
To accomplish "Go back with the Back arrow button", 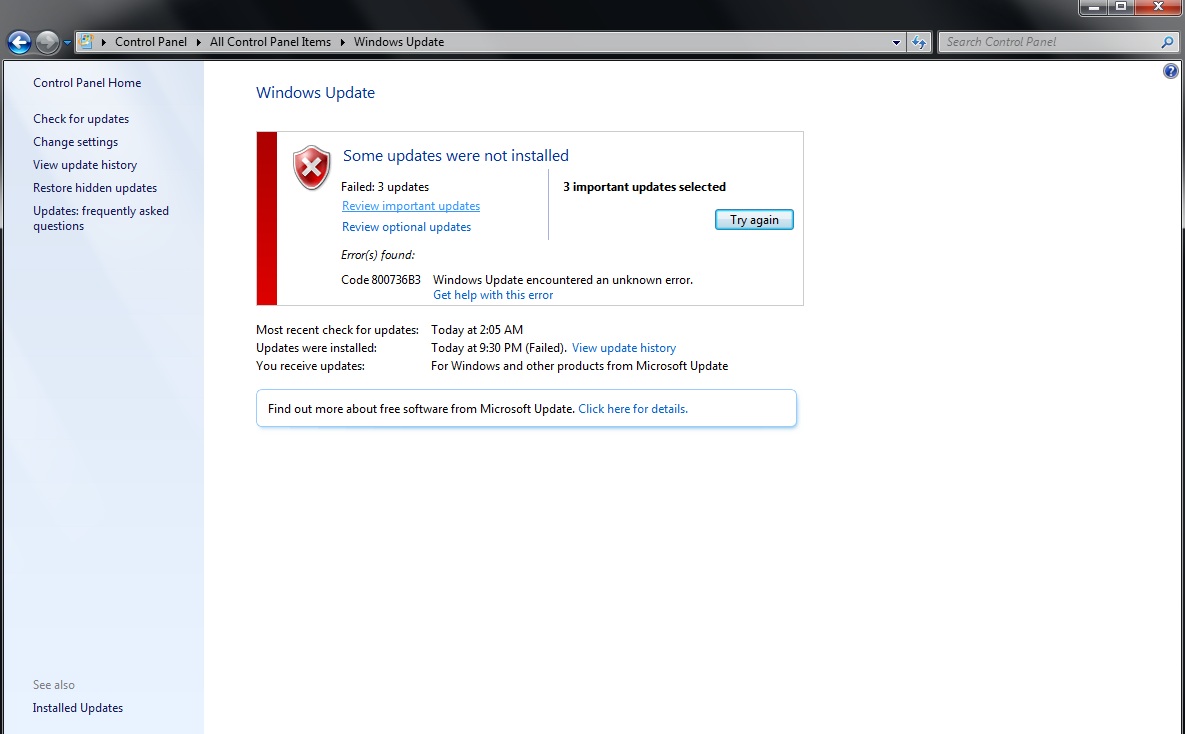I will pyautogui.click(x=19, y=42).
